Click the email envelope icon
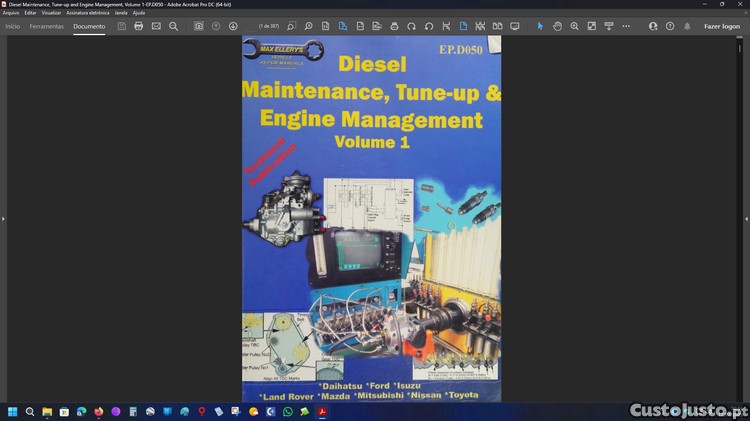 pyautogui.click(x=156, y=26)
